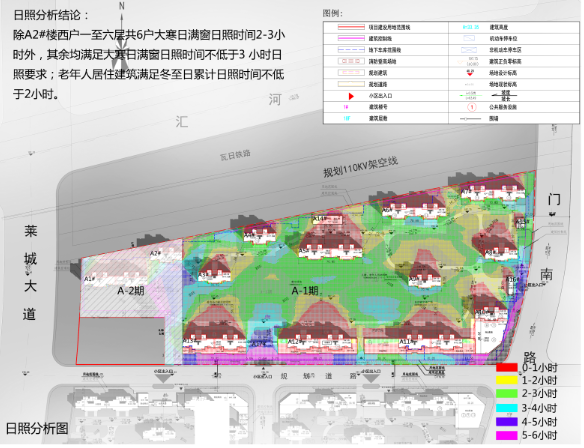Image resolution: width=584 pixels, height=448 pixels.
Task: Click the red triangle entrance legend symbol
Action: click(x=351, y=96)
